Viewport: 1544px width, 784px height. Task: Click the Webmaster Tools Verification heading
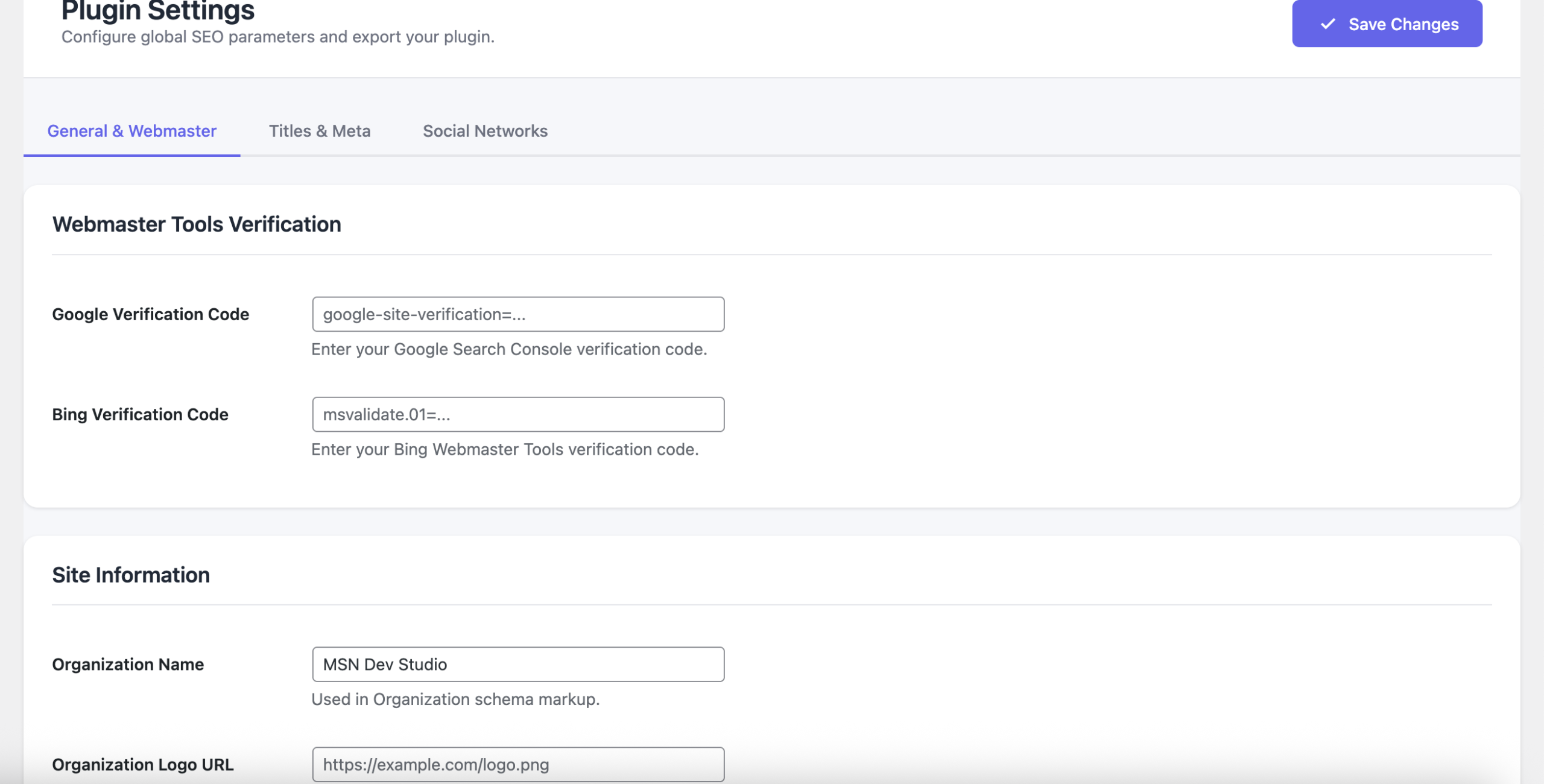pos(197,224)
